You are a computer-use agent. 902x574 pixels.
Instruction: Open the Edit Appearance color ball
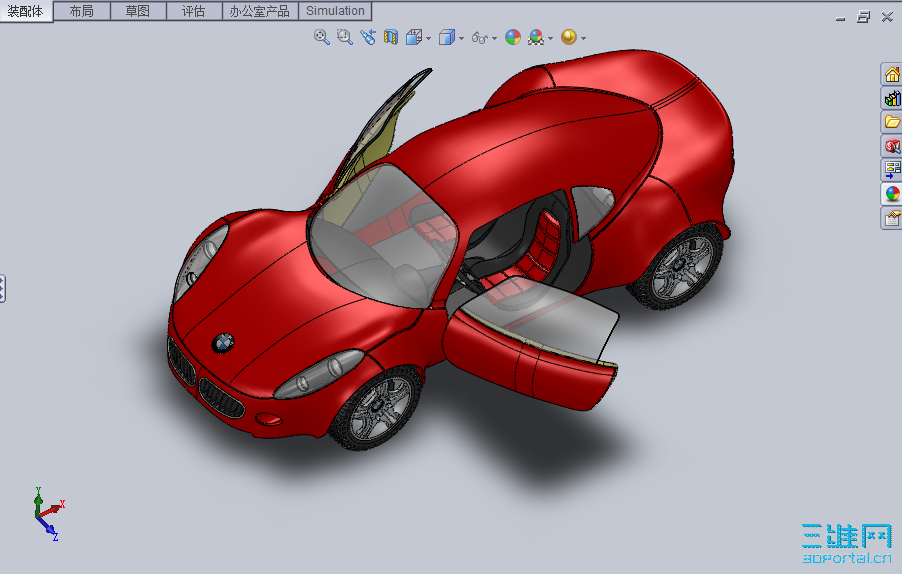click(x=513, y=37)
